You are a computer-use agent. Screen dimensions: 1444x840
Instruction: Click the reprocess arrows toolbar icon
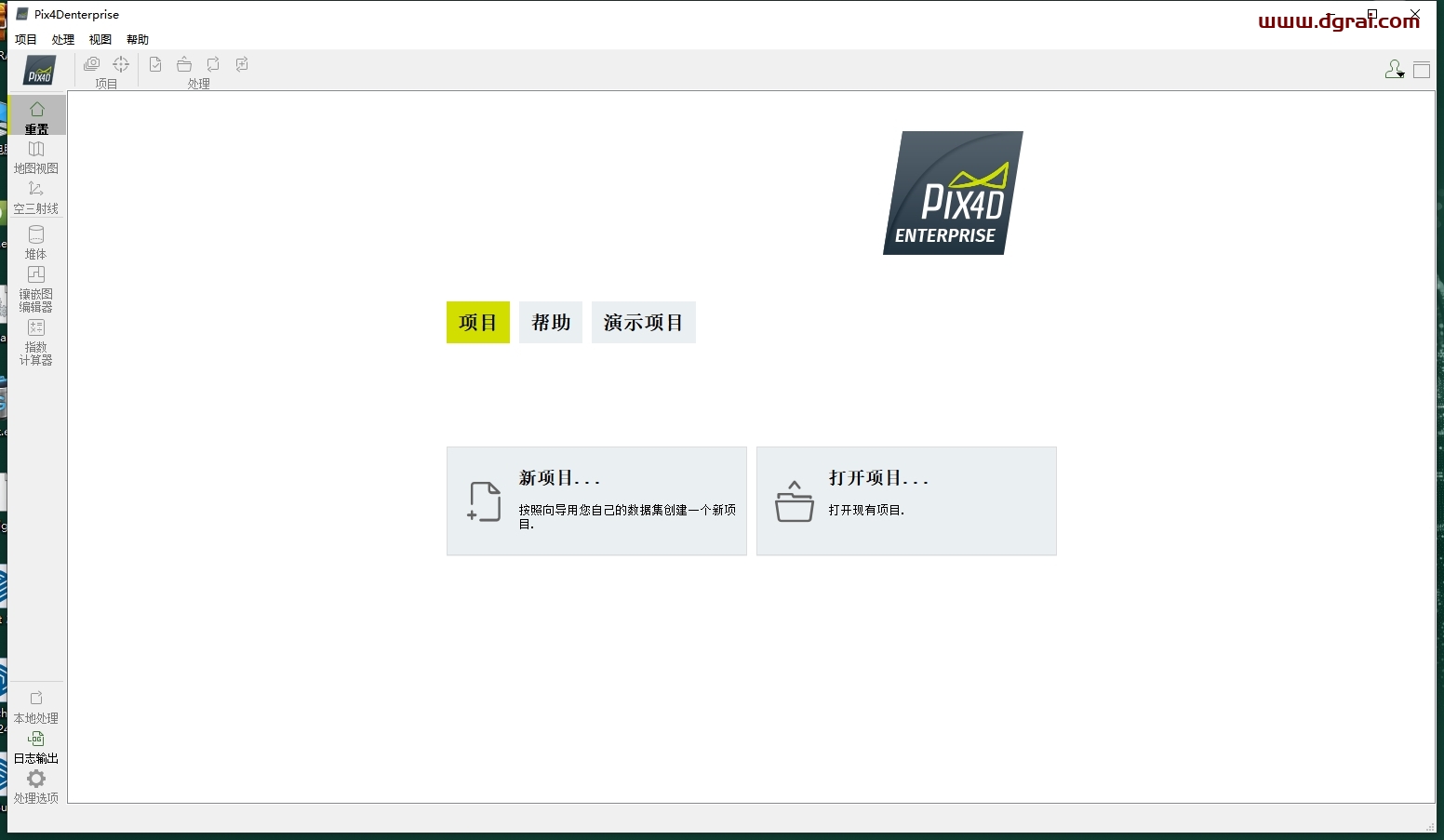[x=213, y=64]
